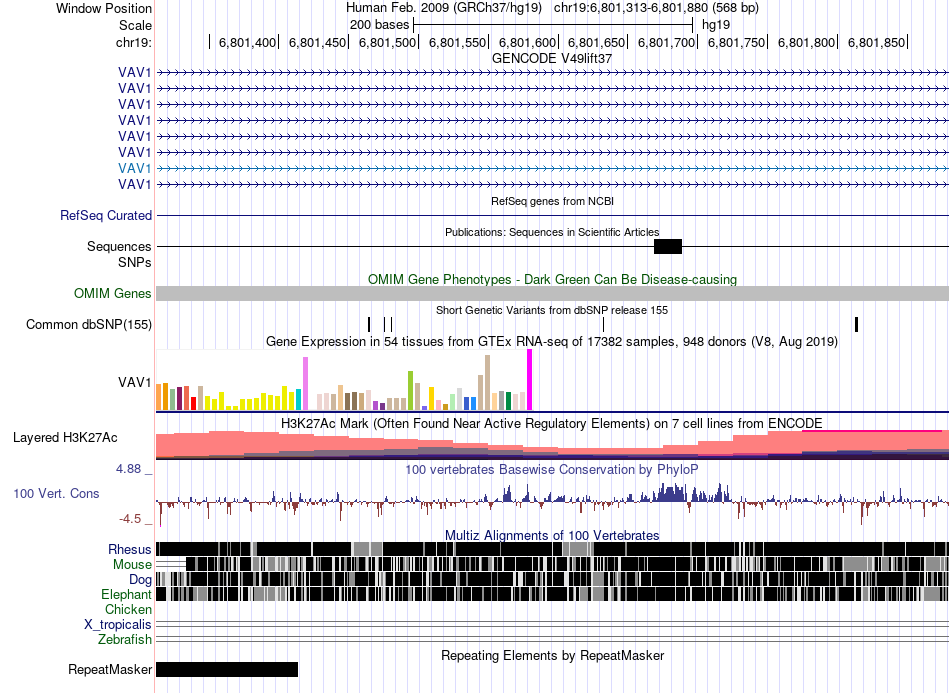This screenshot has height=693, width=950.
Task: Open Publications: Sequences in Scientific Articles title
Action: click(x=552, y=232)
